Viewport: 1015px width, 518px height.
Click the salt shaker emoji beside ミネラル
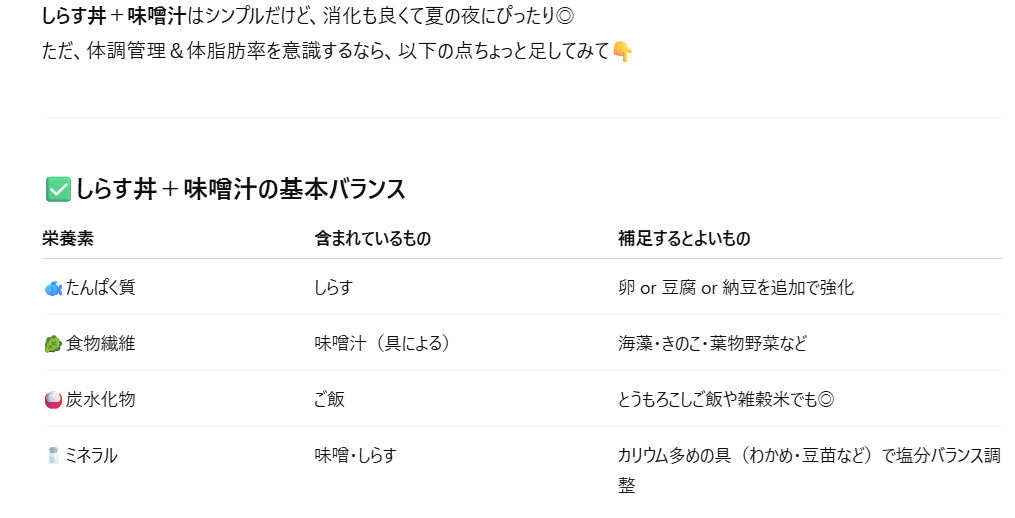53,455
